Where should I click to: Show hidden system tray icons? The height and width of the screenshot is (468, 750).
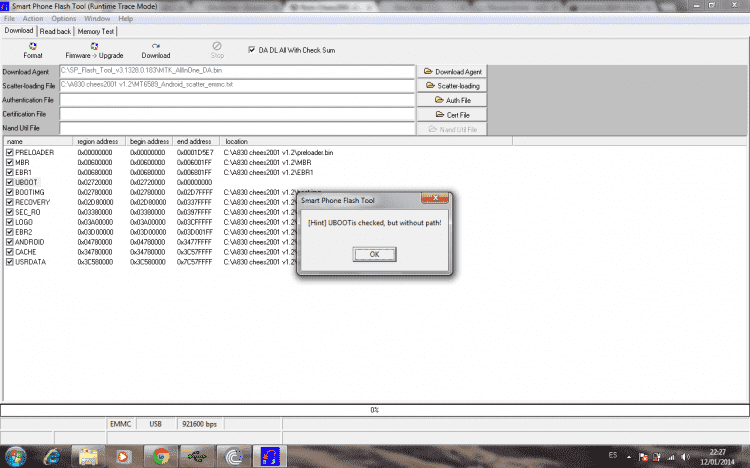click(629, 457)
